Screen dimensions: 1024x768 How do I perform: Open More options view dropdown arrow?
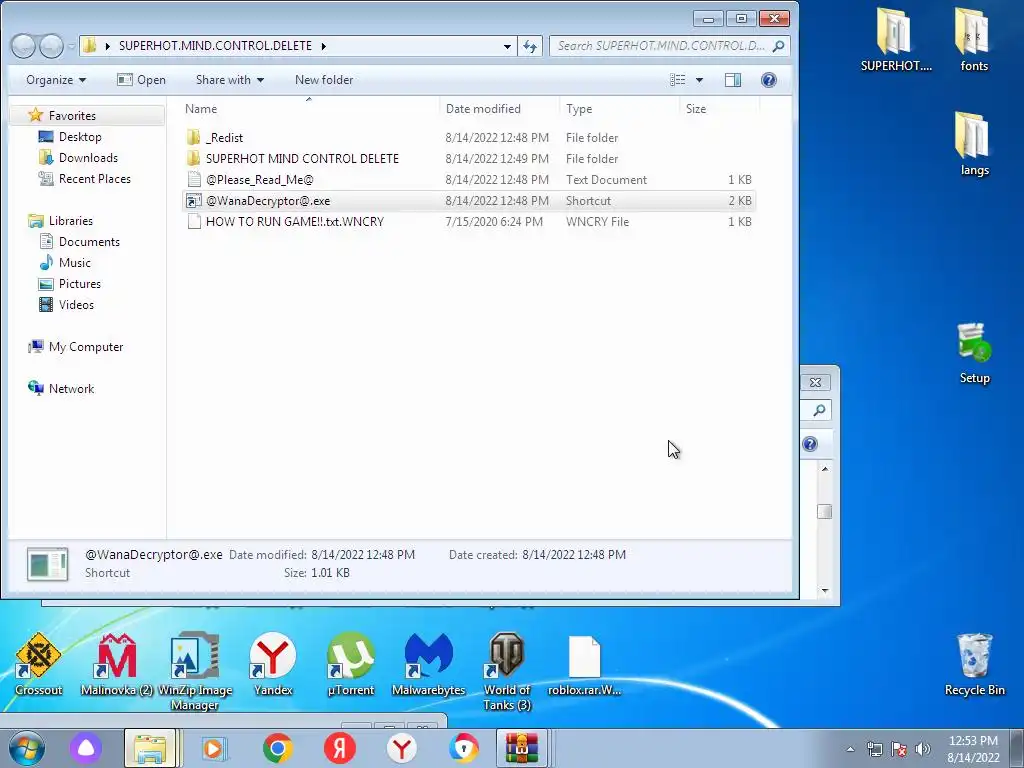tap(699, 80)
